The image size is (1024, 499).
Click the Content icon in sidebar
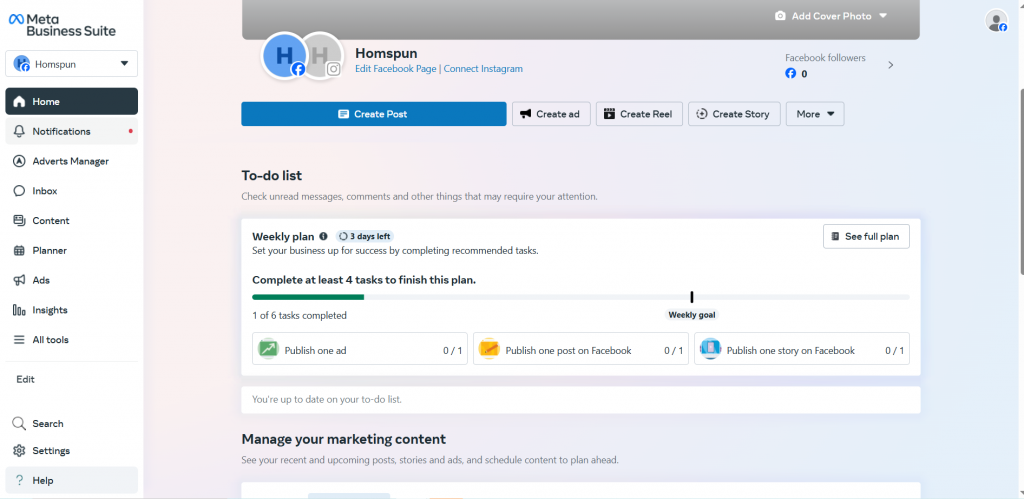pos(20,221)
